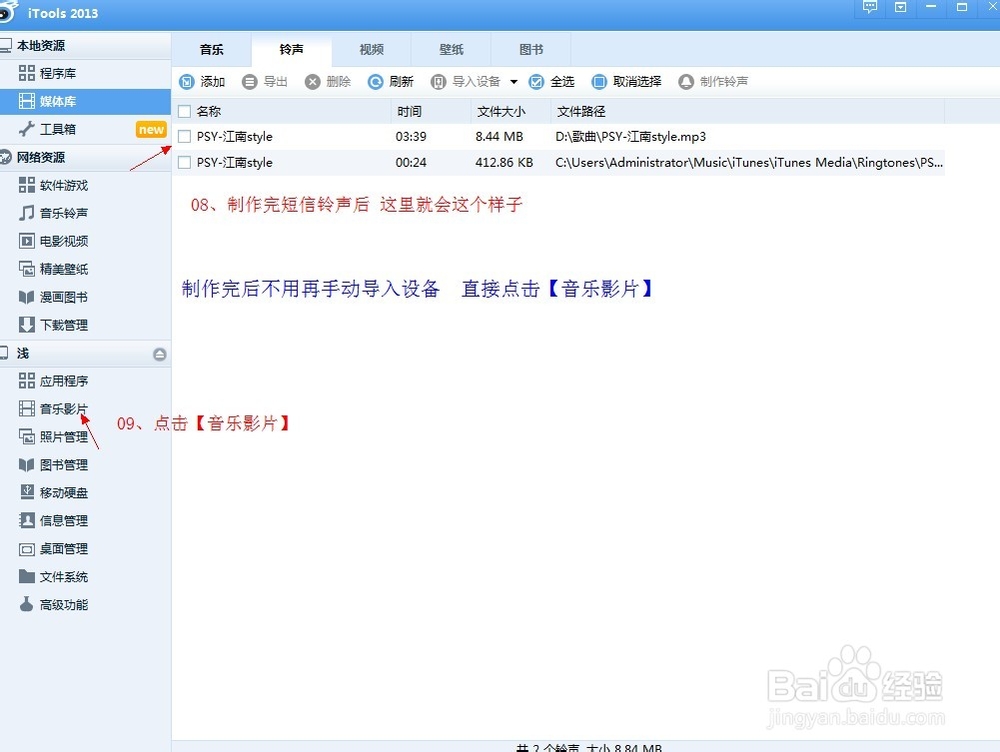
Task: Check the first PSY-江南style ringtone row
Action: [x=185, y=136]
